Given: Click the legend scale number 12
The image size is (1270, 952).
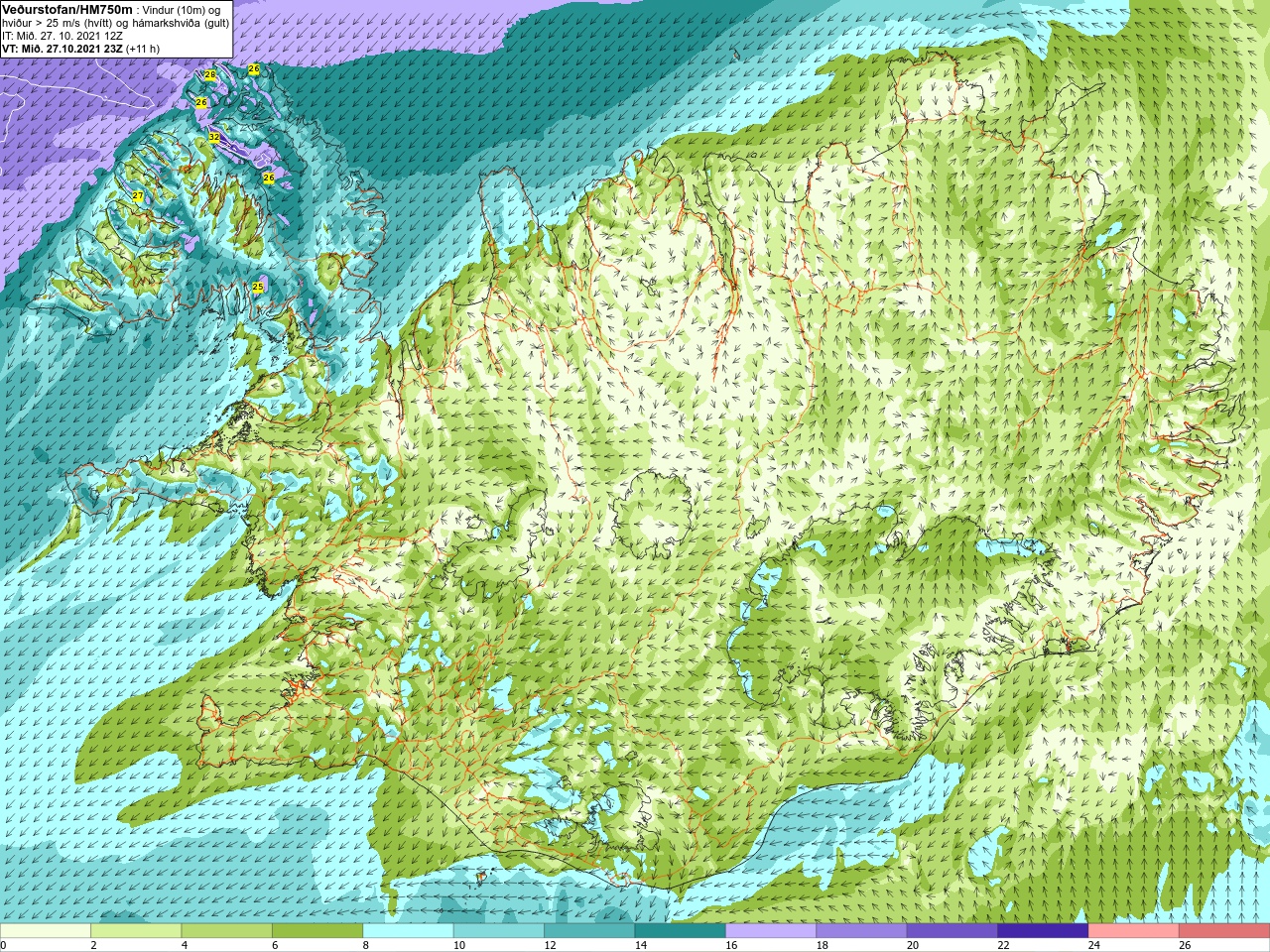Looking at the screenshot, I should [x=550, y=945].
